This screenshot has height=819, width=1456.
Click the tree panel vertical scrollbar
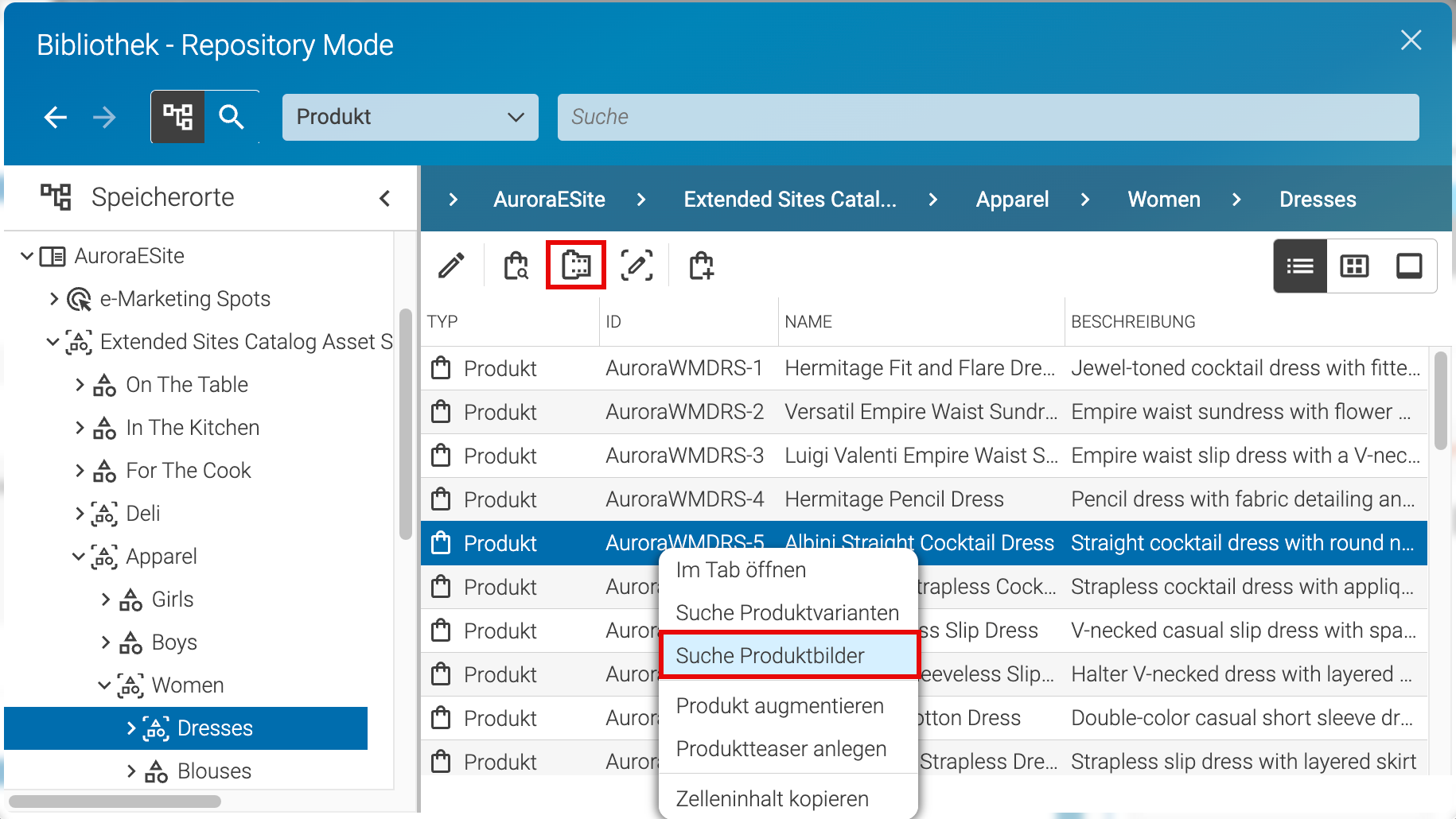click(405, 425)
